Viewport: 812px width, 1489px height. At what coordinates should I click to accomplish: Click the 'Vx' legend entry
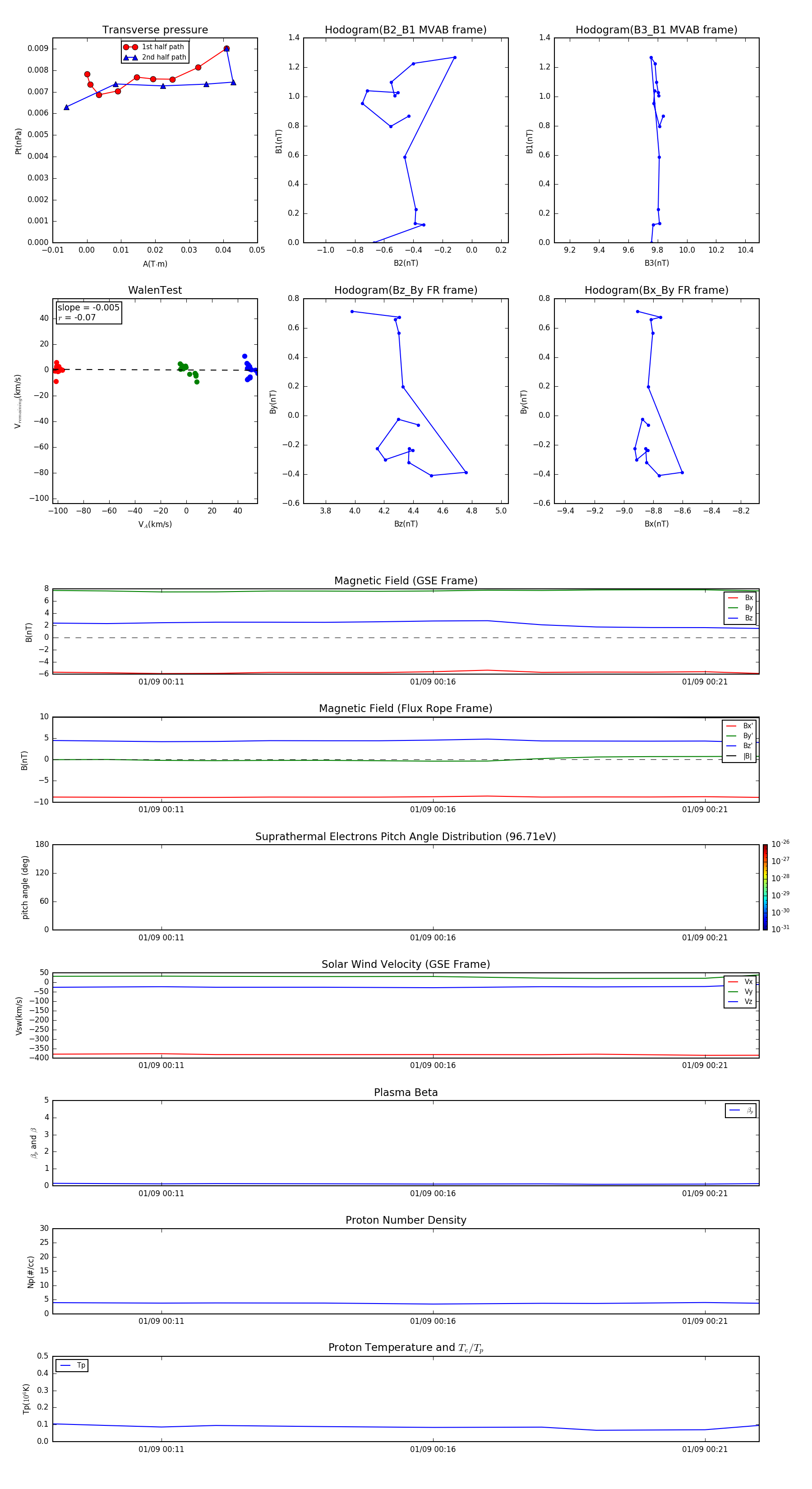[740, 981]
